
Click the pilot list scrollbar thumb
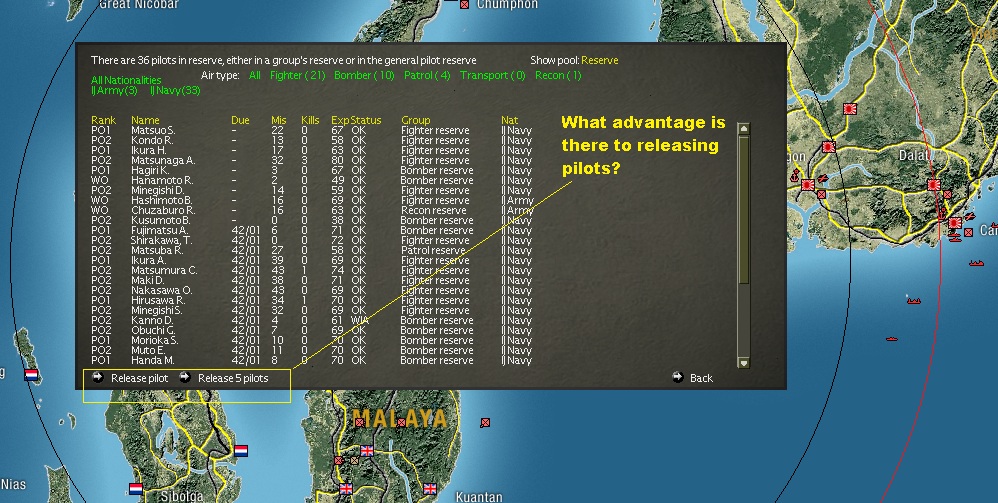coord(743,210)
